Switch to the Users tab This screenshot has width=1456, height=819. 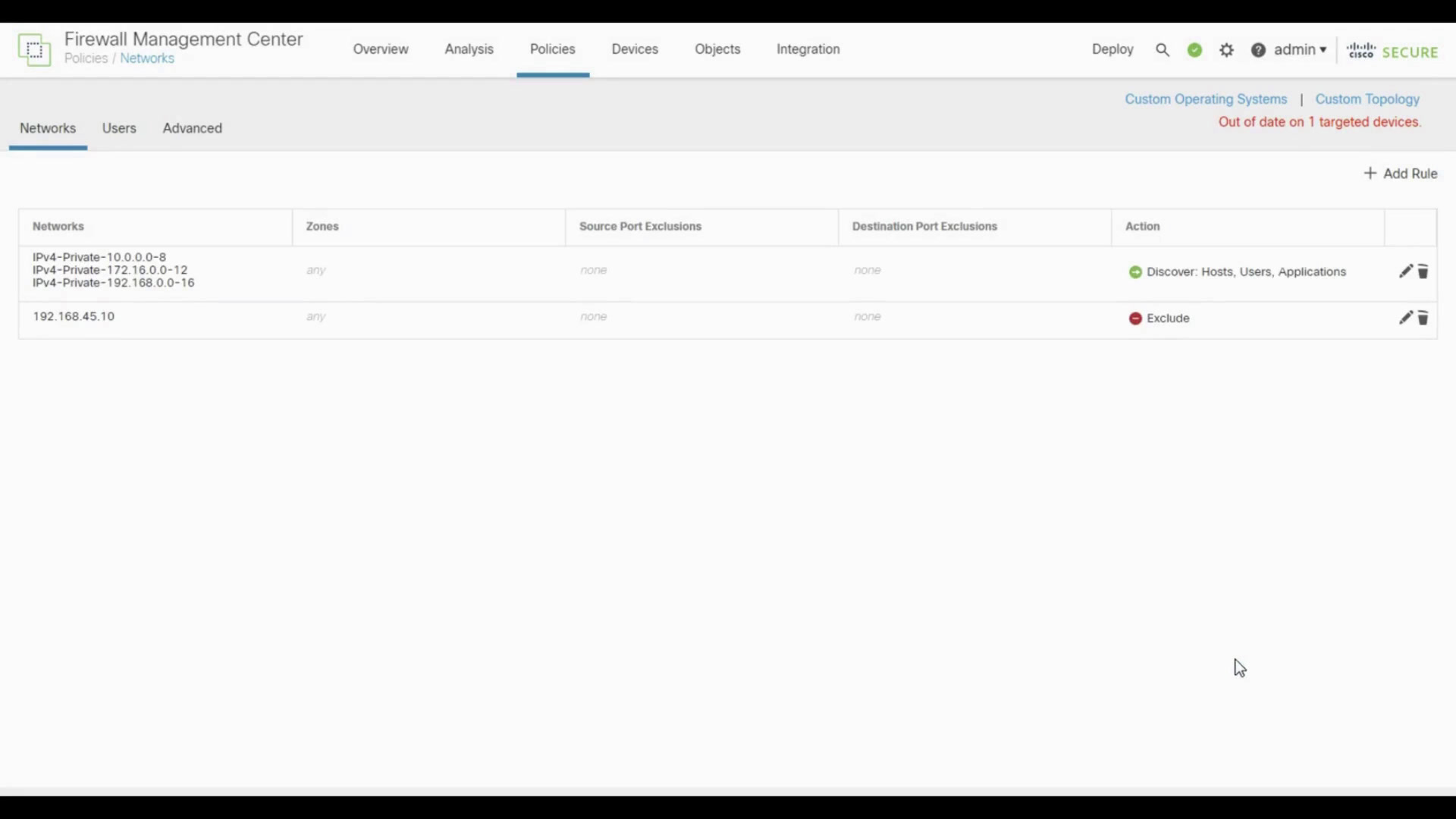(x=119, y=128)
